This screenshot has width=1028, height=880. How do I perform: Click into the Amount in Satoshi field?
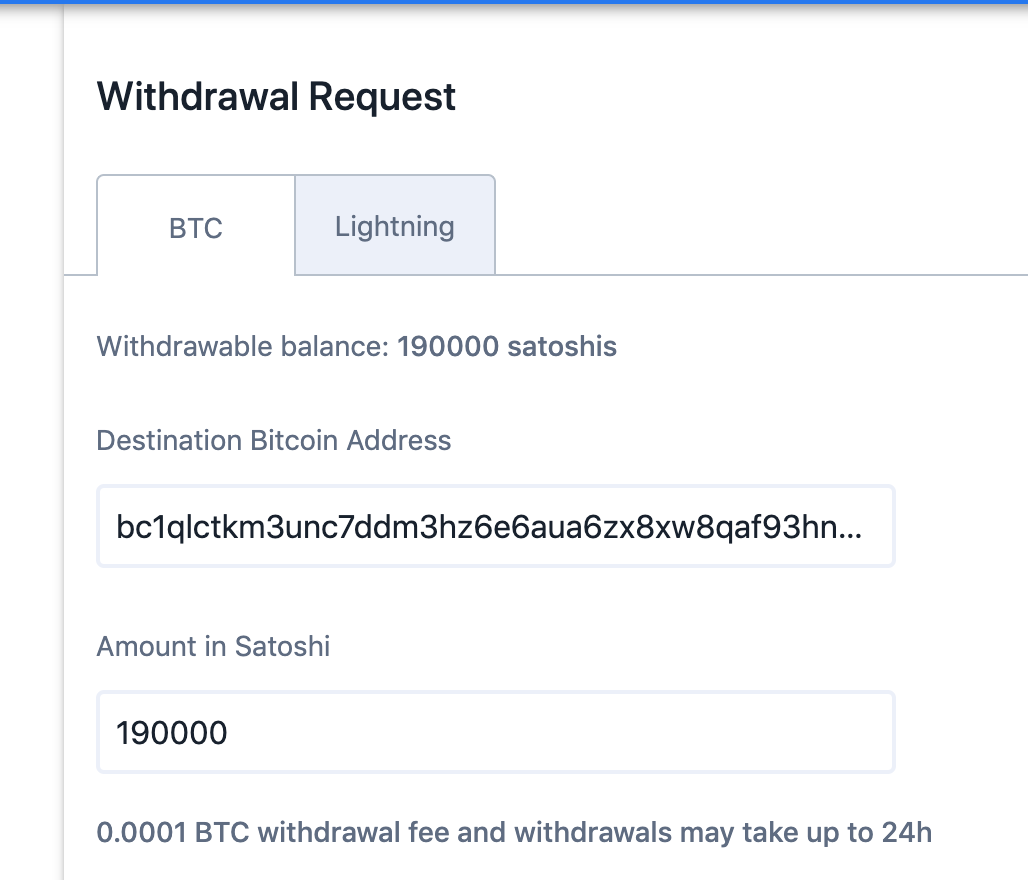[496, 732]
